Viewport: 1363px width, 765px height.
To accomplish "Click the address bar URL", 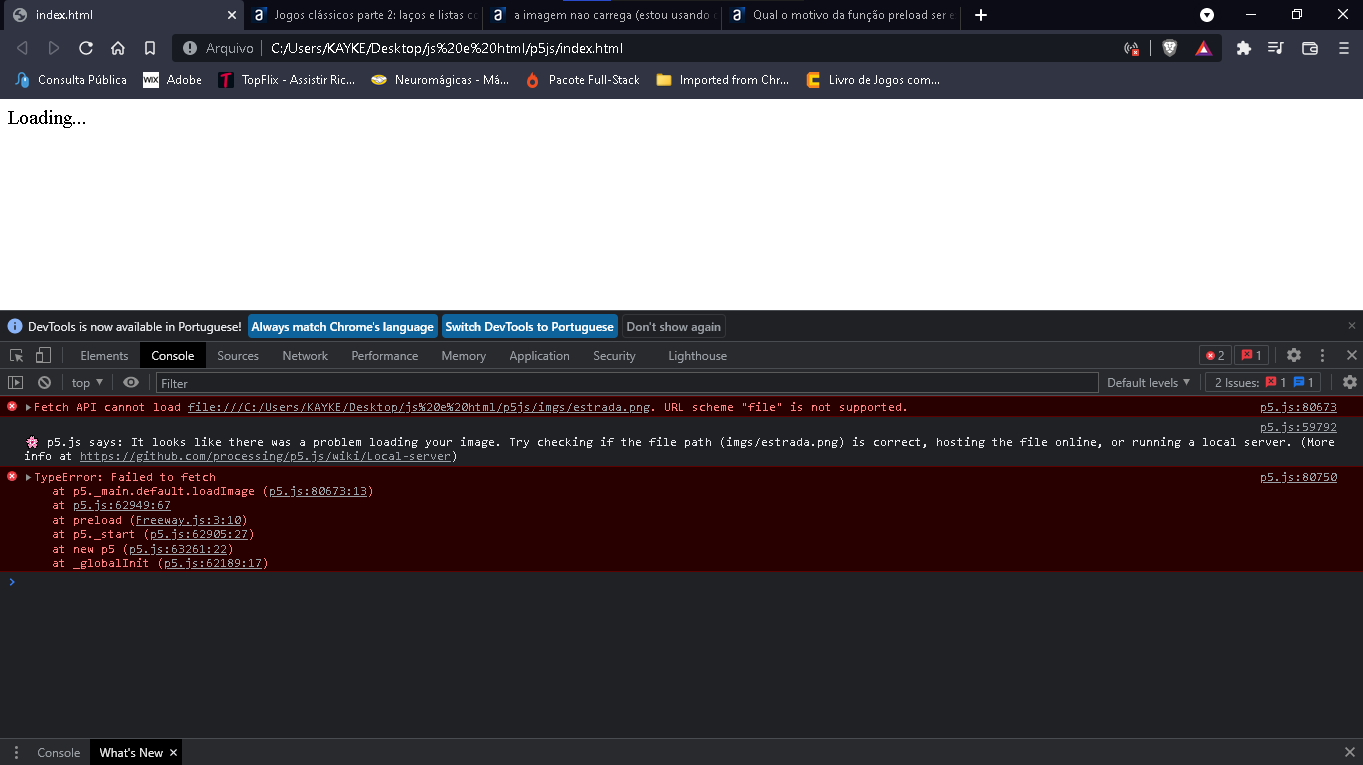I will (x=448, y=48).
